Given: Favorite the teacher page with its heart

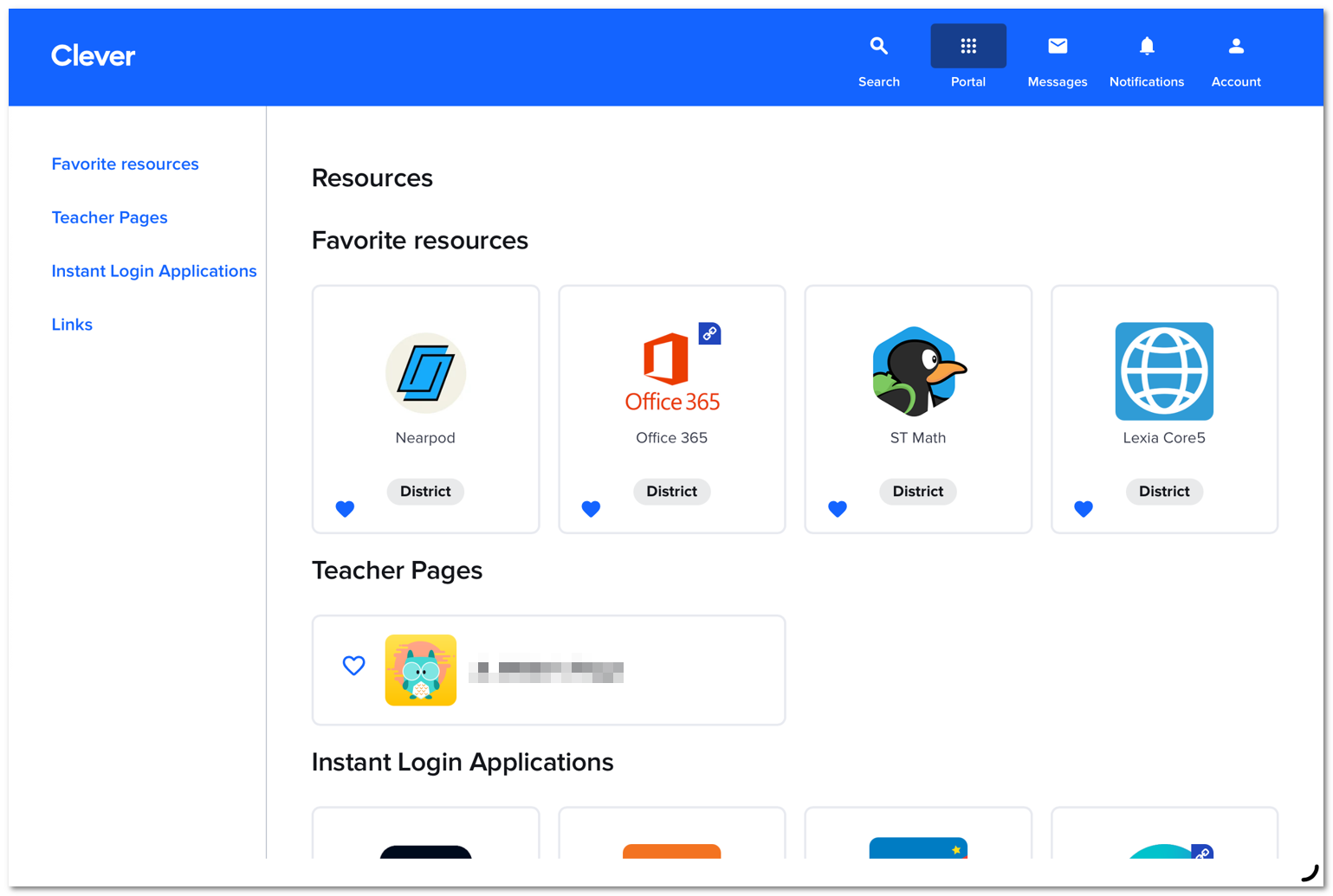Looking at the screenshot, I should 353,666.
